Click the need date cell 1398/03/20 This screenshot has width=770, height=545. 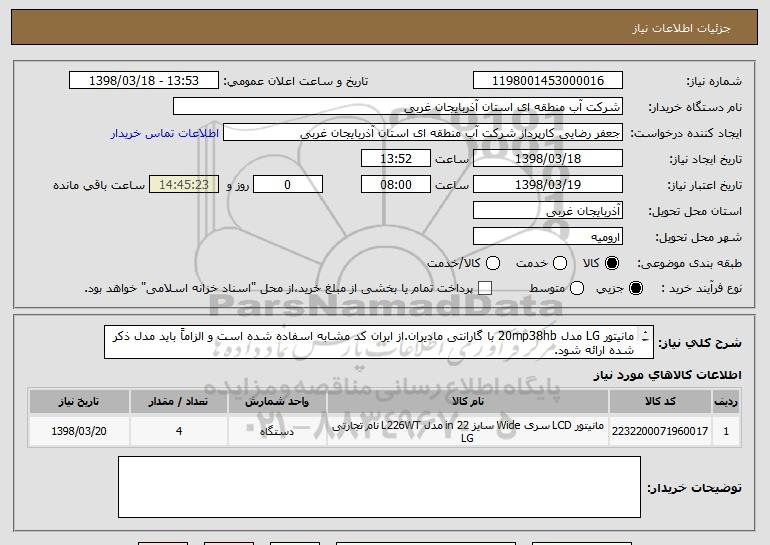click(79, 431)
